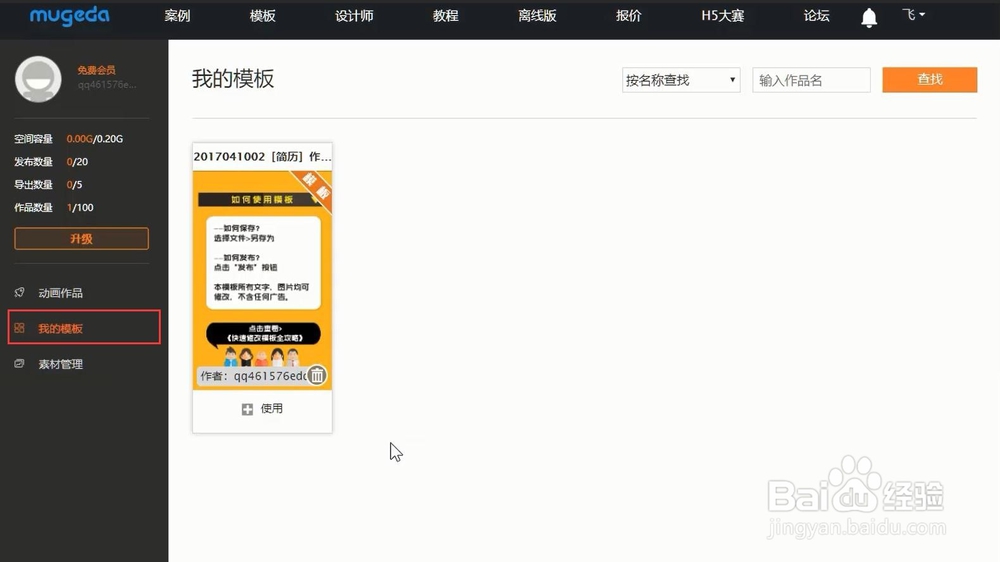Image resolution: width=1000 pixels, height=562 pixels.
Task: Click the 发布数量 0/20 row
Action: pyautogui.click(x=51, y=162)
